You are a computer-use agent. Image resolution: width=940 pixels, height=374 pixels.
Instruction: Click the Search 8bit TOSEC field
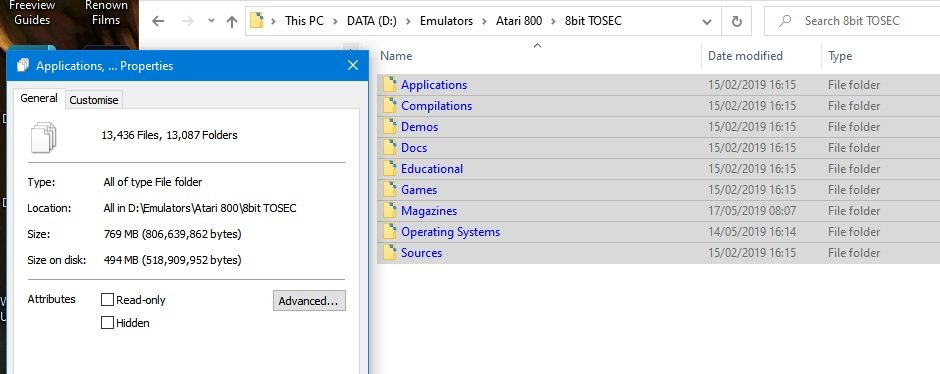[x=852, y=21]
